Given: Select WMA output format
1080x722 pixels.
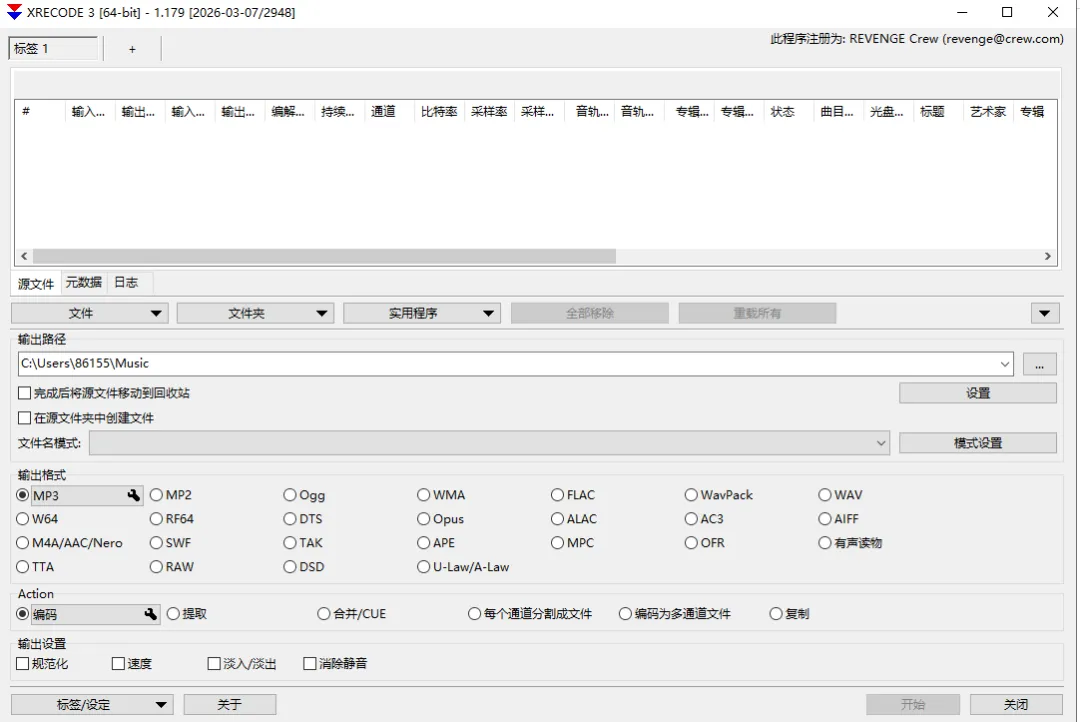Looking at the screenshot, I should 442,495.
